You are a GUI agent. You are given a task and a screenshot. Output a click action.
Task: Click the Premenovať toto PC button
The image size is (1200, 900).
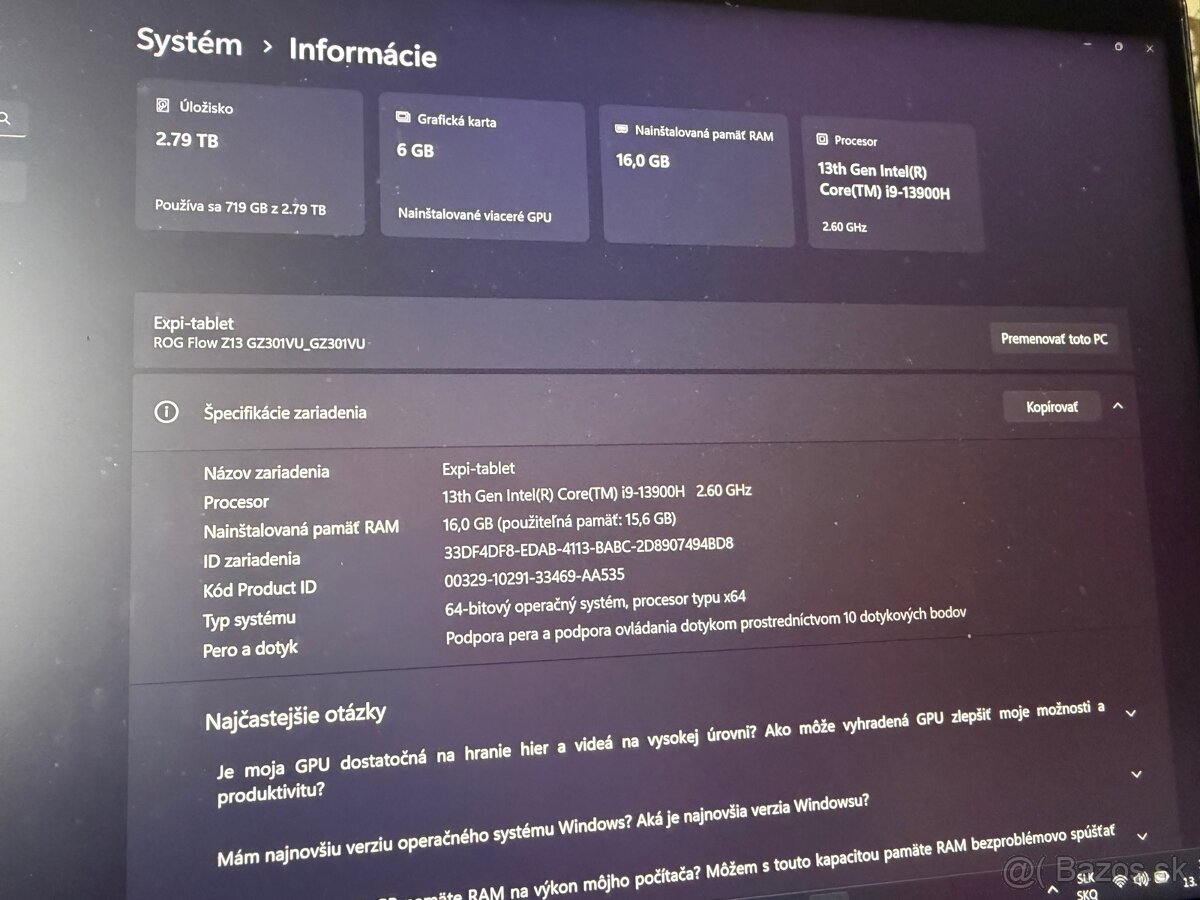1055,338
